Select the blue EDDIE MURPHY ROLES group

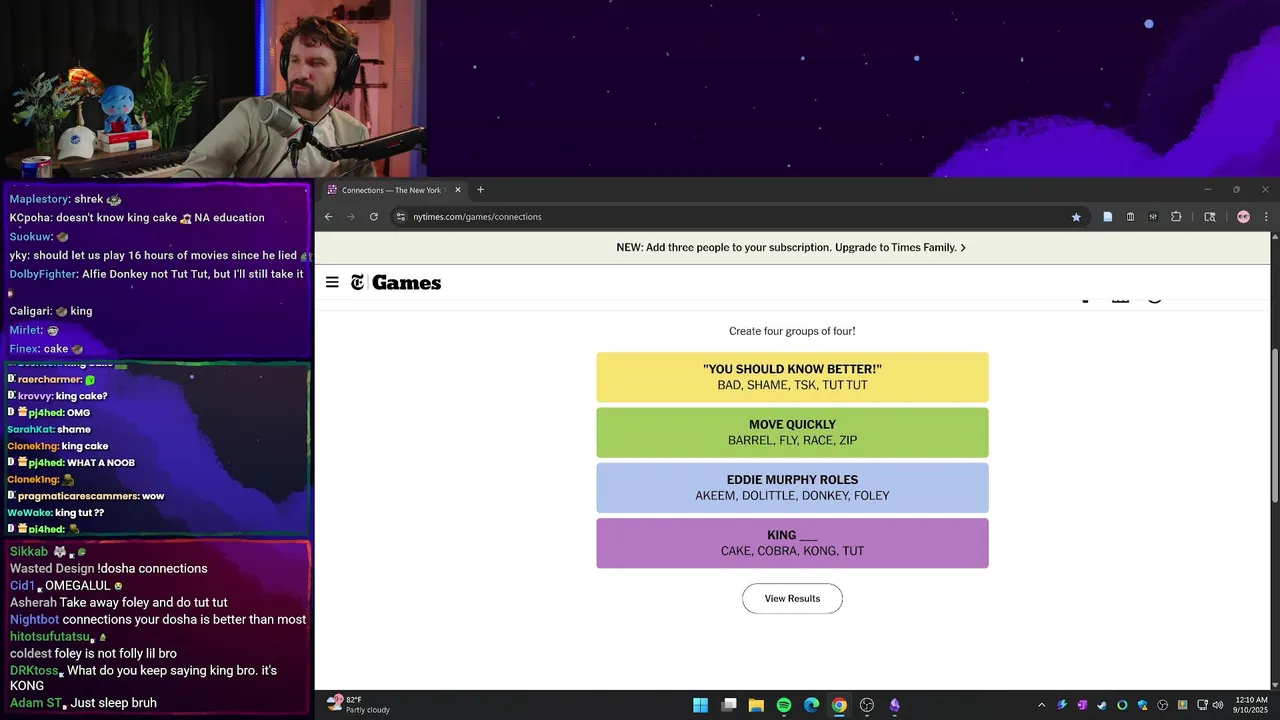tap(792, 488)
